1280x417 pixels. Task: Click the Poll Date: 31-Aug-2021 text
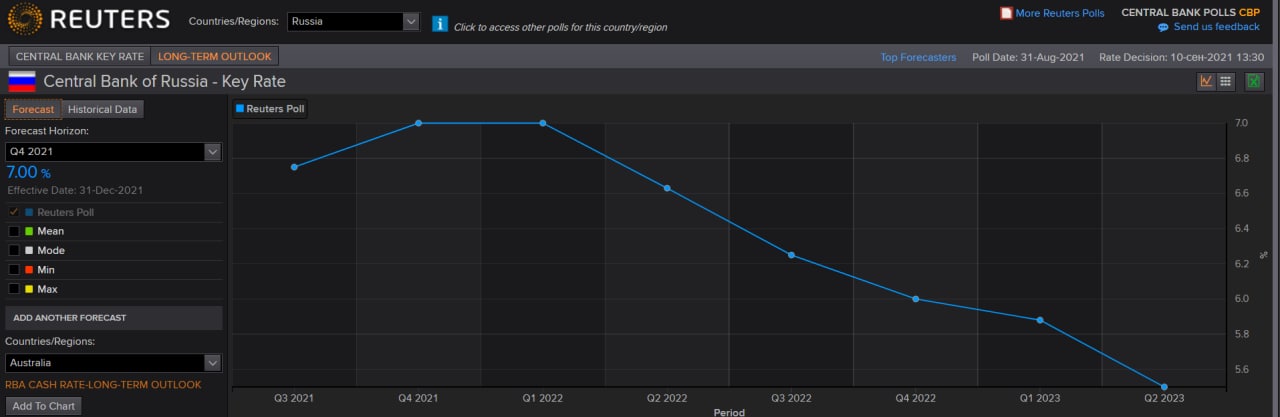[1028, 57]
